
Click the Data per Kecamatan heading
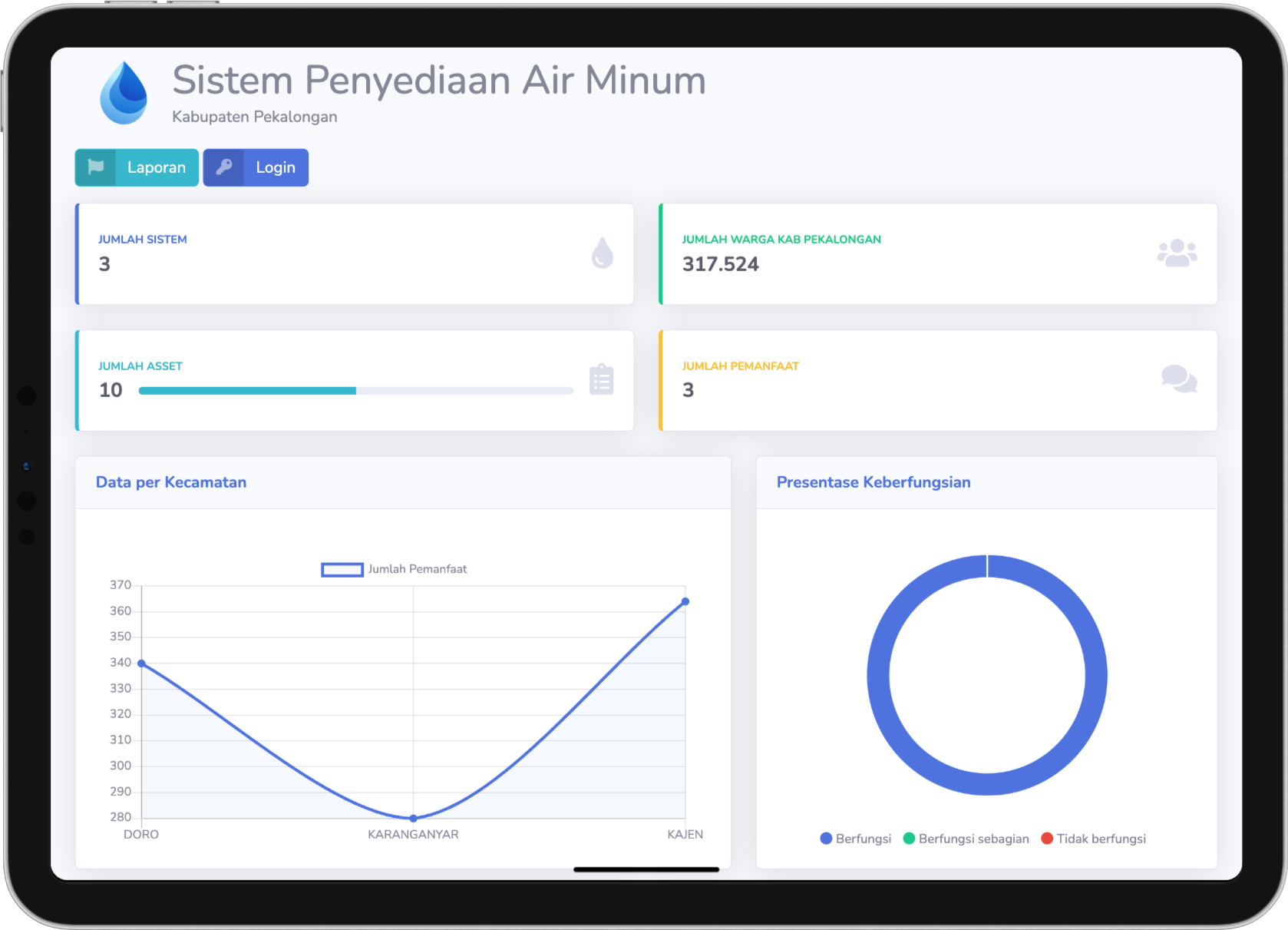(171, 482)
